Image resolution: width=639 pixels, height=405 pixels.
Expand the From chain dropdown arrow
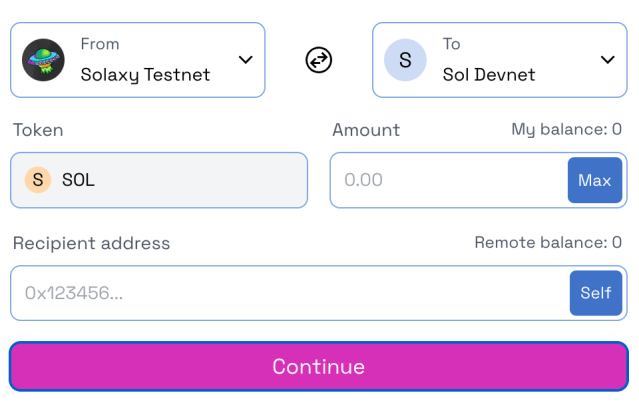[x=246, y=60]
